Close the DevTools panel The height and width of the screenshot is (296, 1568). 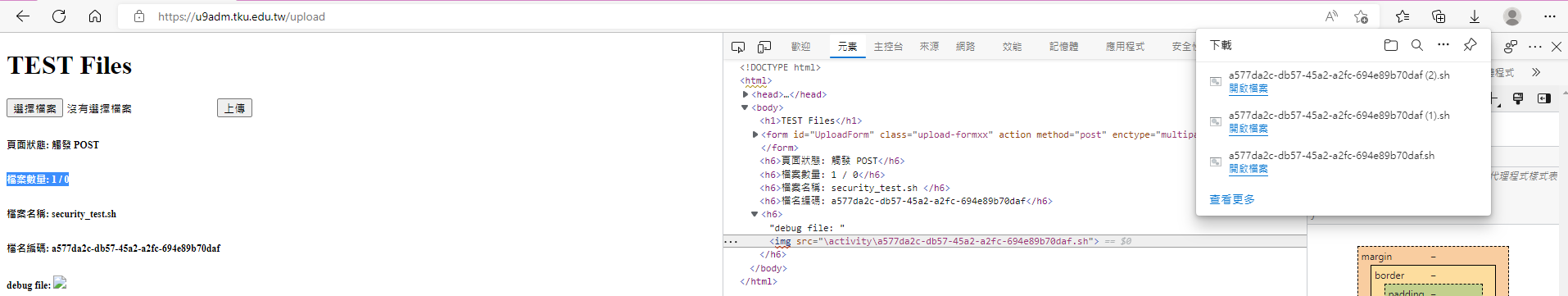tap(1557, 47)
